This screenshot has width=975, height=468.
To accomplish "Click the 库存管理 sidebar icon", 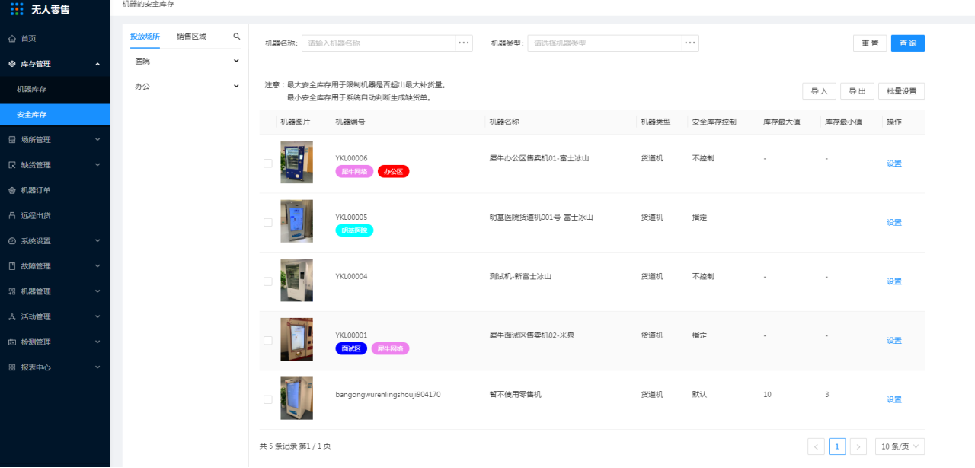I will 12,64.
